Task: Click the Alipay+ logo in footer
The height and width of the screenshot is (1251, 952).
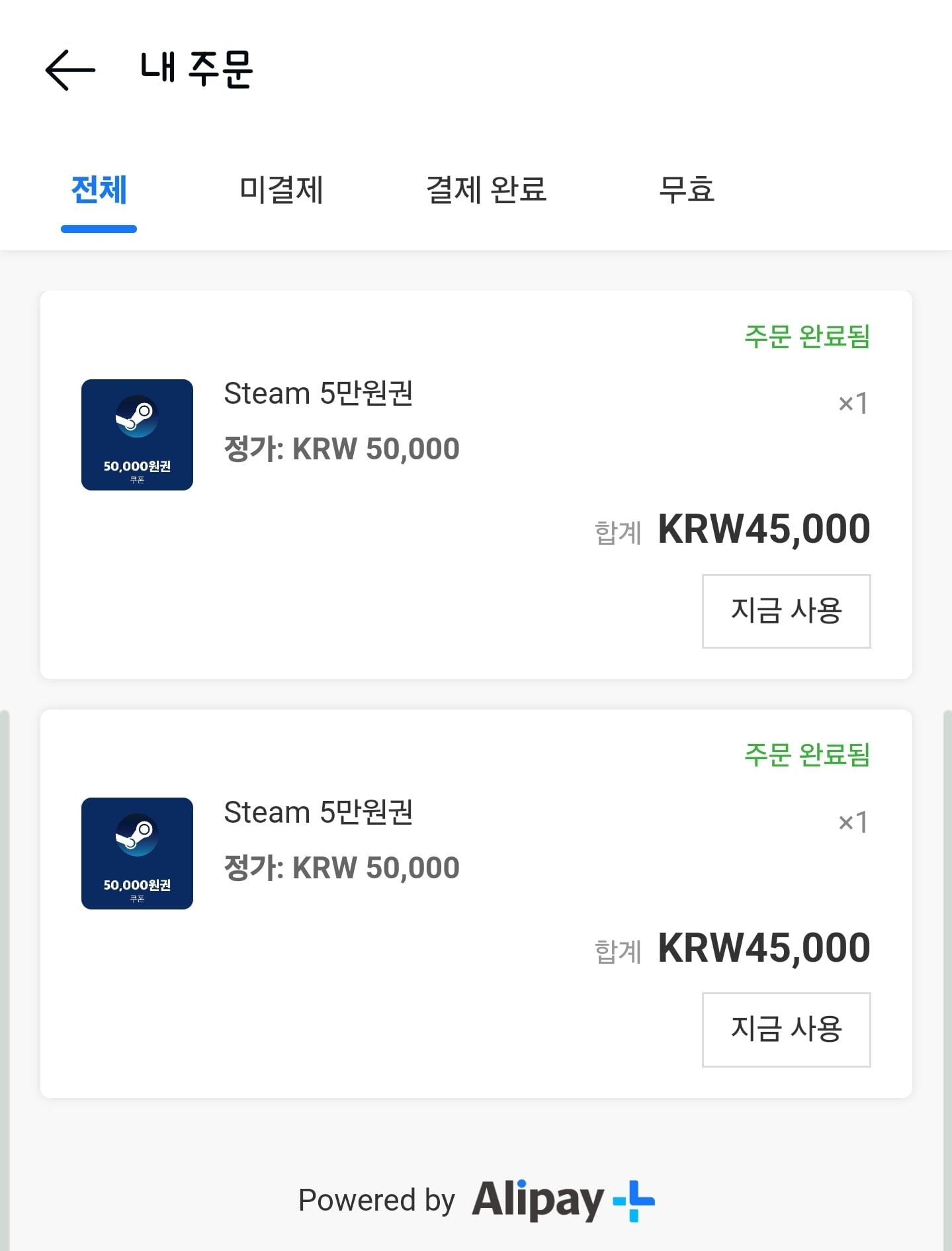Action: click(x=563, y=1201)
